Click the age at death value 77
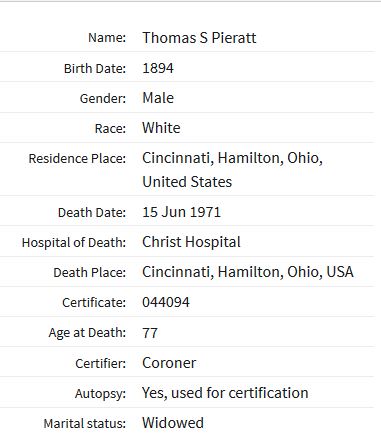The image size is (381, 436). tap(150, 333)
